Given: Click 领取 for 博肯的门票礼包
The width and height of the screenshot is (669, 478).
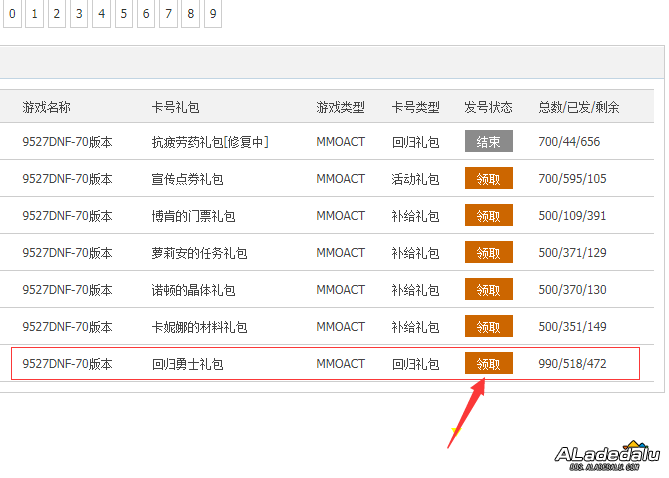Looking at the screenshot, I should 488,216.
